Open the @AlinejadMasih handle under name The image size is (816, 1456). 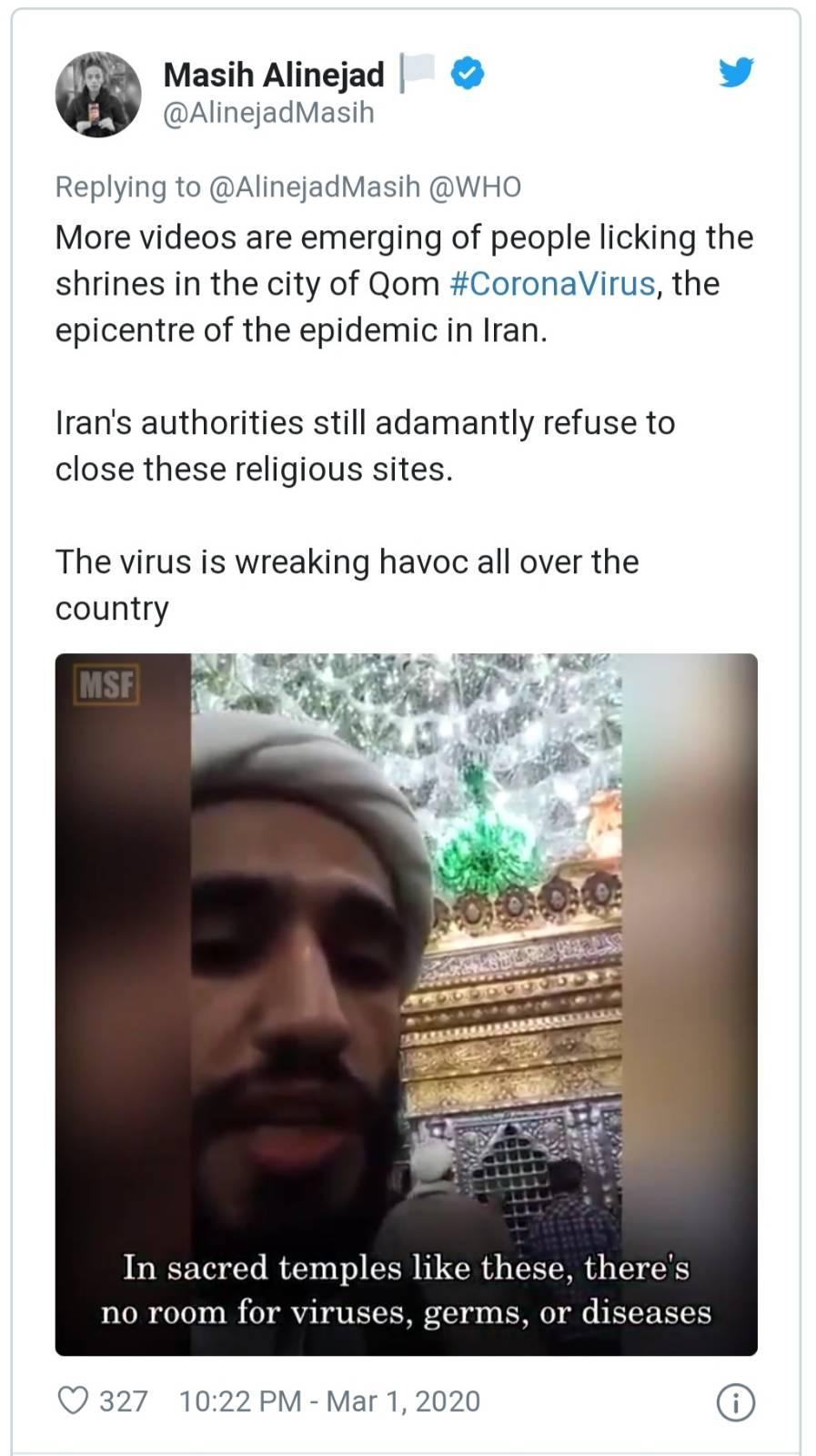click(x=268, y=113)
